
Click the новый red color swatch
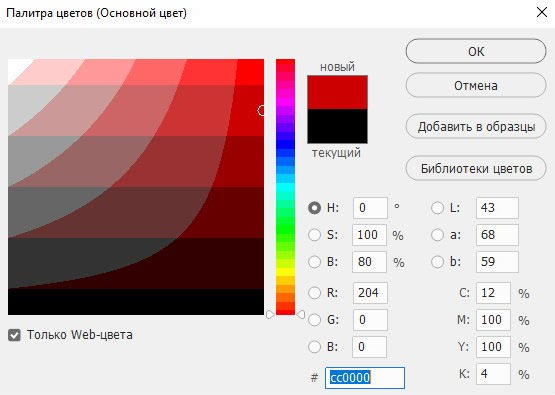(337, 92)
